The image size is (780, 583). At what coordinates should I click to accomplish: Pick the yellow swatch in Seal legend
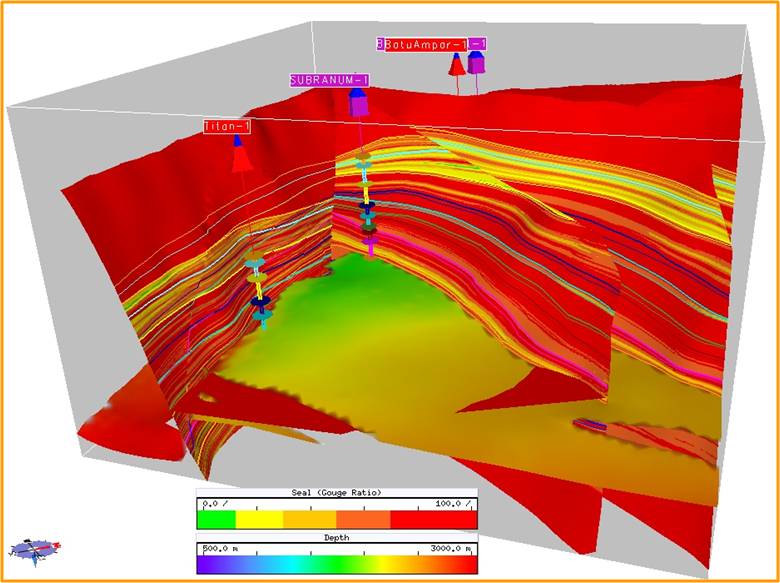pyautogui.click(x=258, y=520)
